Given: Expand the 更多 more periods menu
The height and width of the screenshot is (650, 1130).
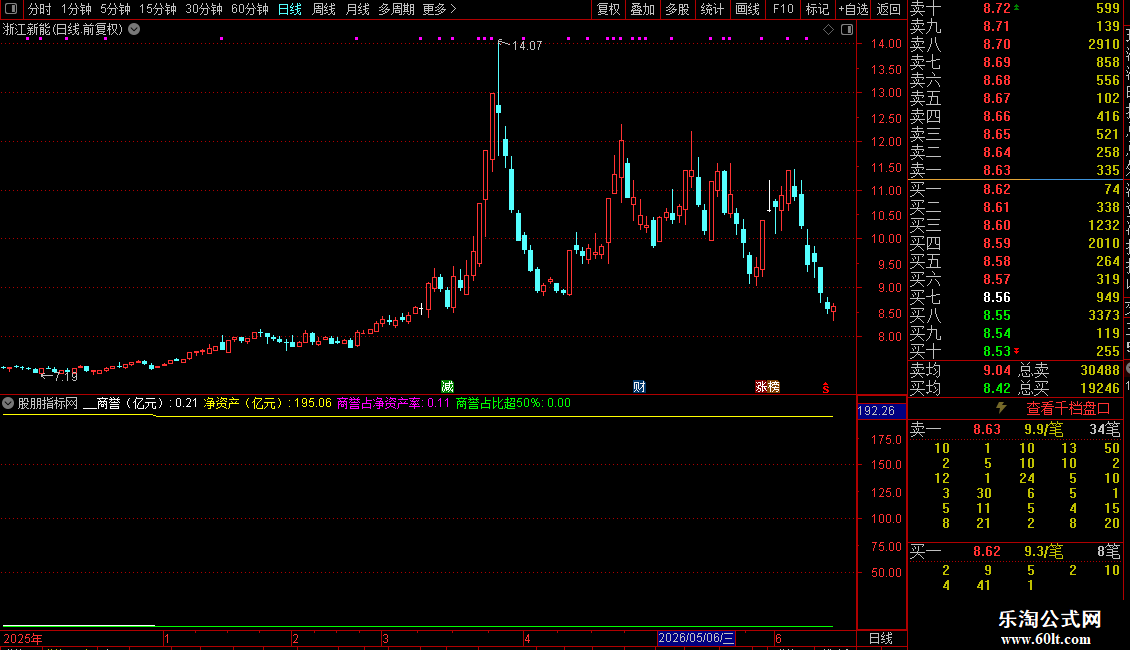Looking at the screenshot, I should [x=440, y=9].
